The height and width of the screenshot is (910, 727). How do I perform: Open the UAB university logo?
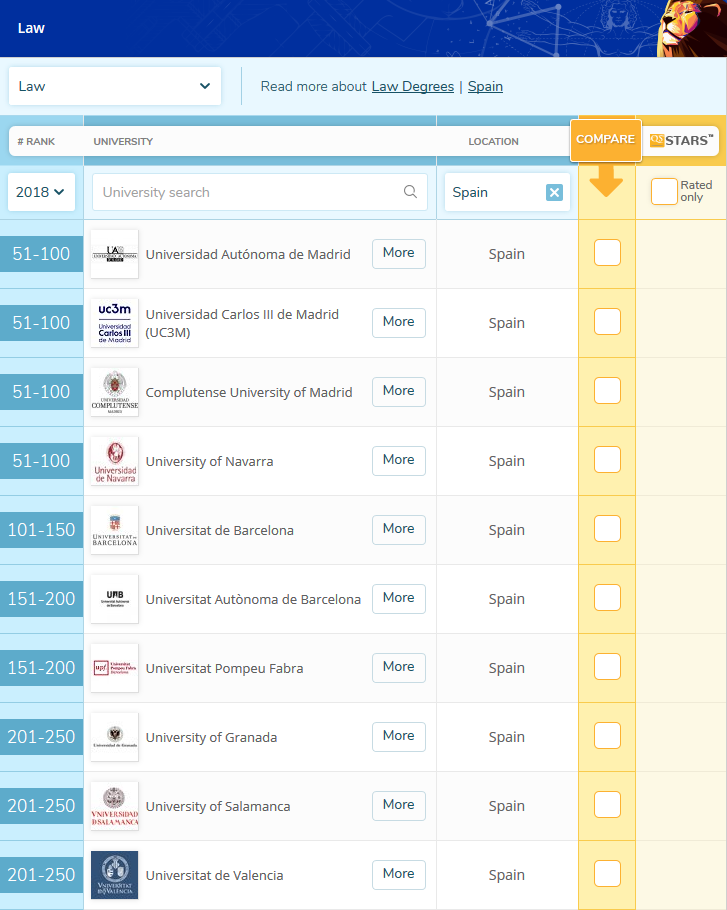point(114,599)
